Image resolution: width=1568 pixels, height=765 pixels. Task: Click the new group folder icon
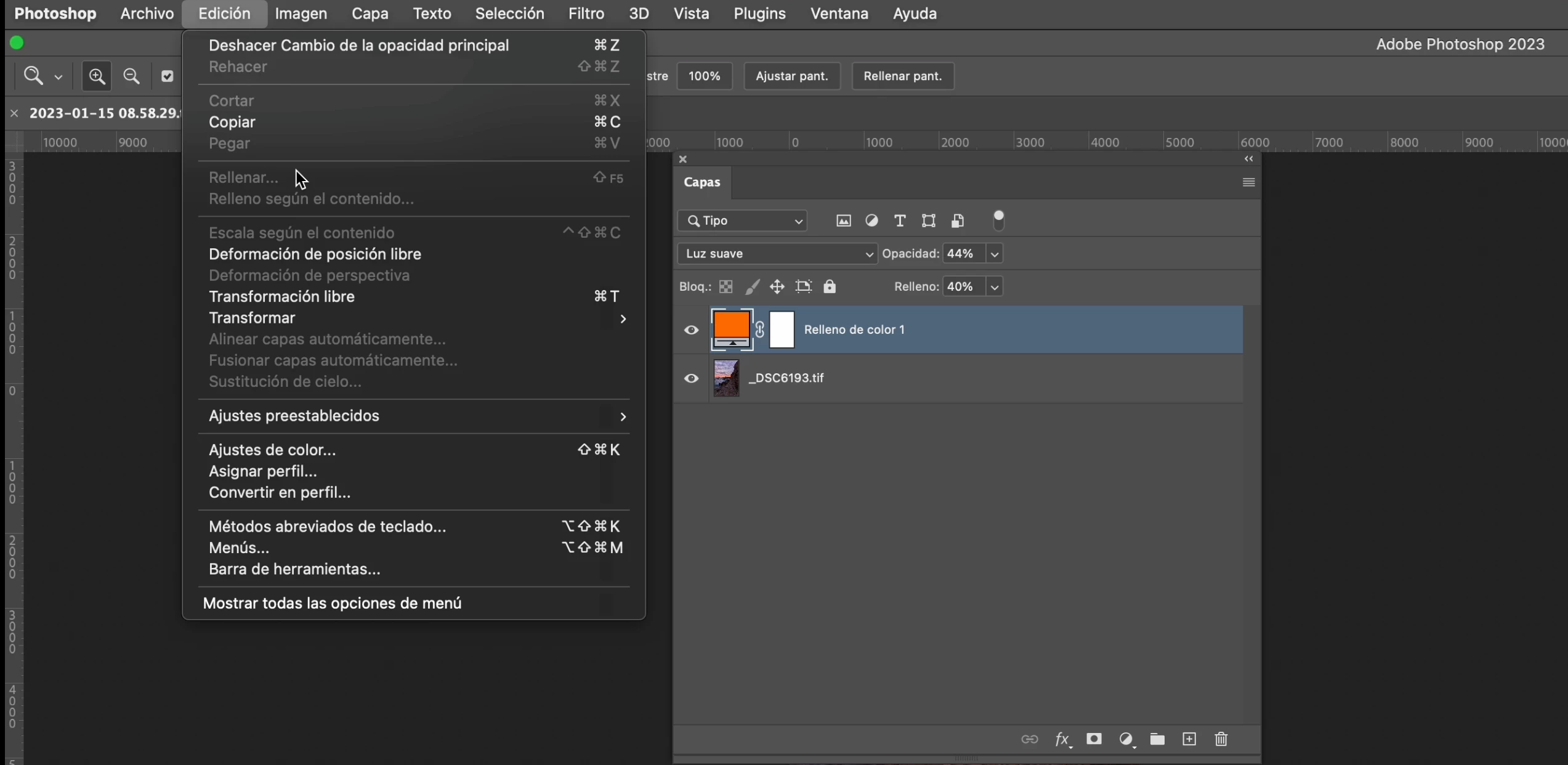tap(1157, 739)
